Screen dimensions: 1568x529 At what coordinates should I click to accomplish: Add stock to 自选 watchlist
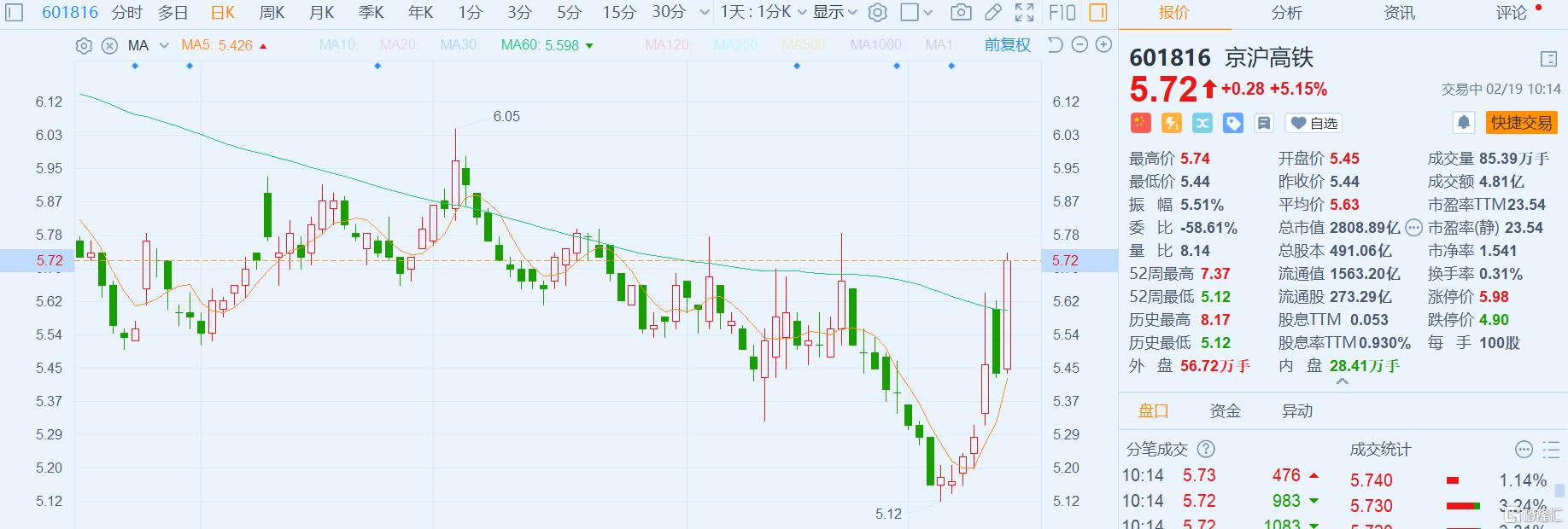click(x=1313, y=124)
